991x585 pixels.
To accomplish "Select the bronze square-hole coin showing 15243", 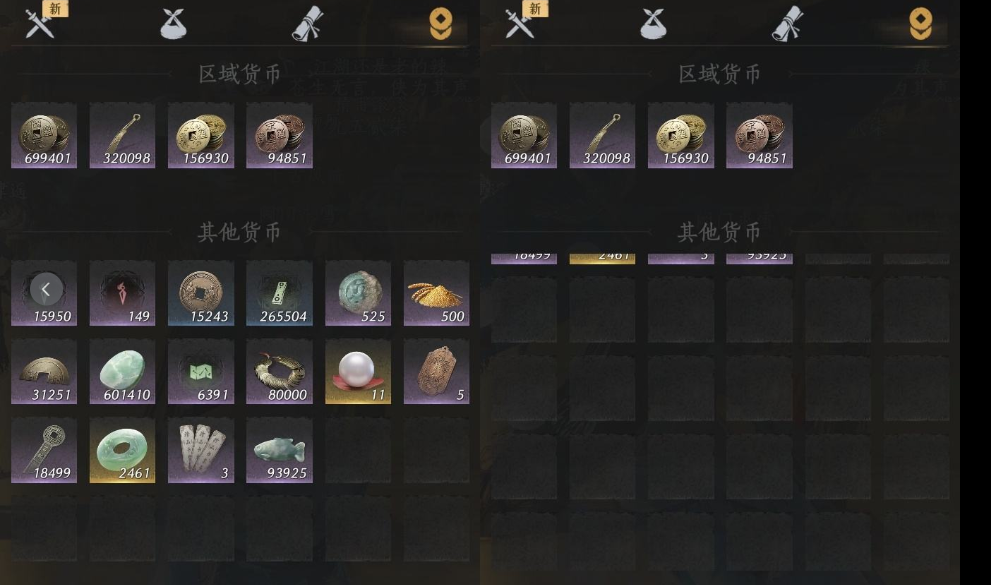I will tap(201, 293).
